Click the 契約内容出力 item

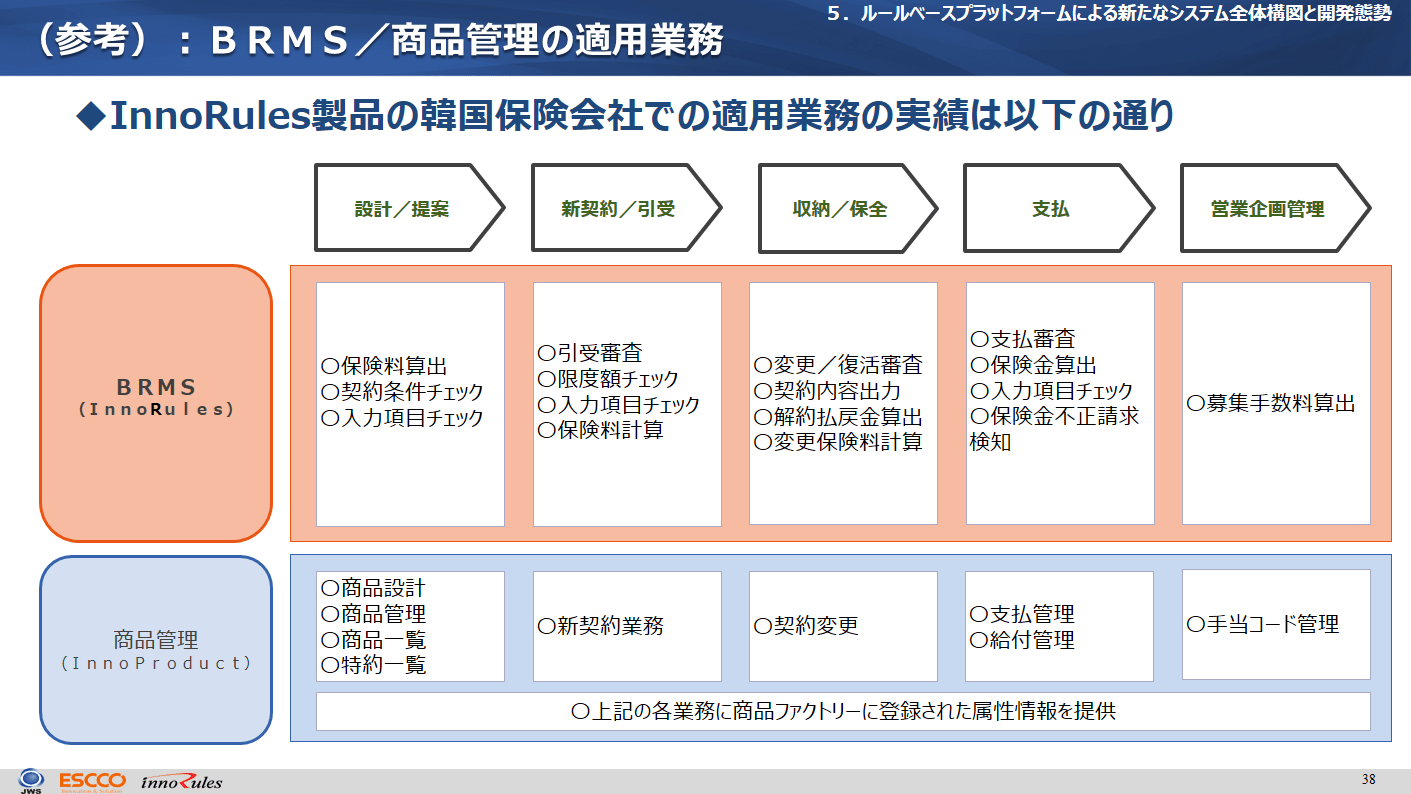click(827, 391)
